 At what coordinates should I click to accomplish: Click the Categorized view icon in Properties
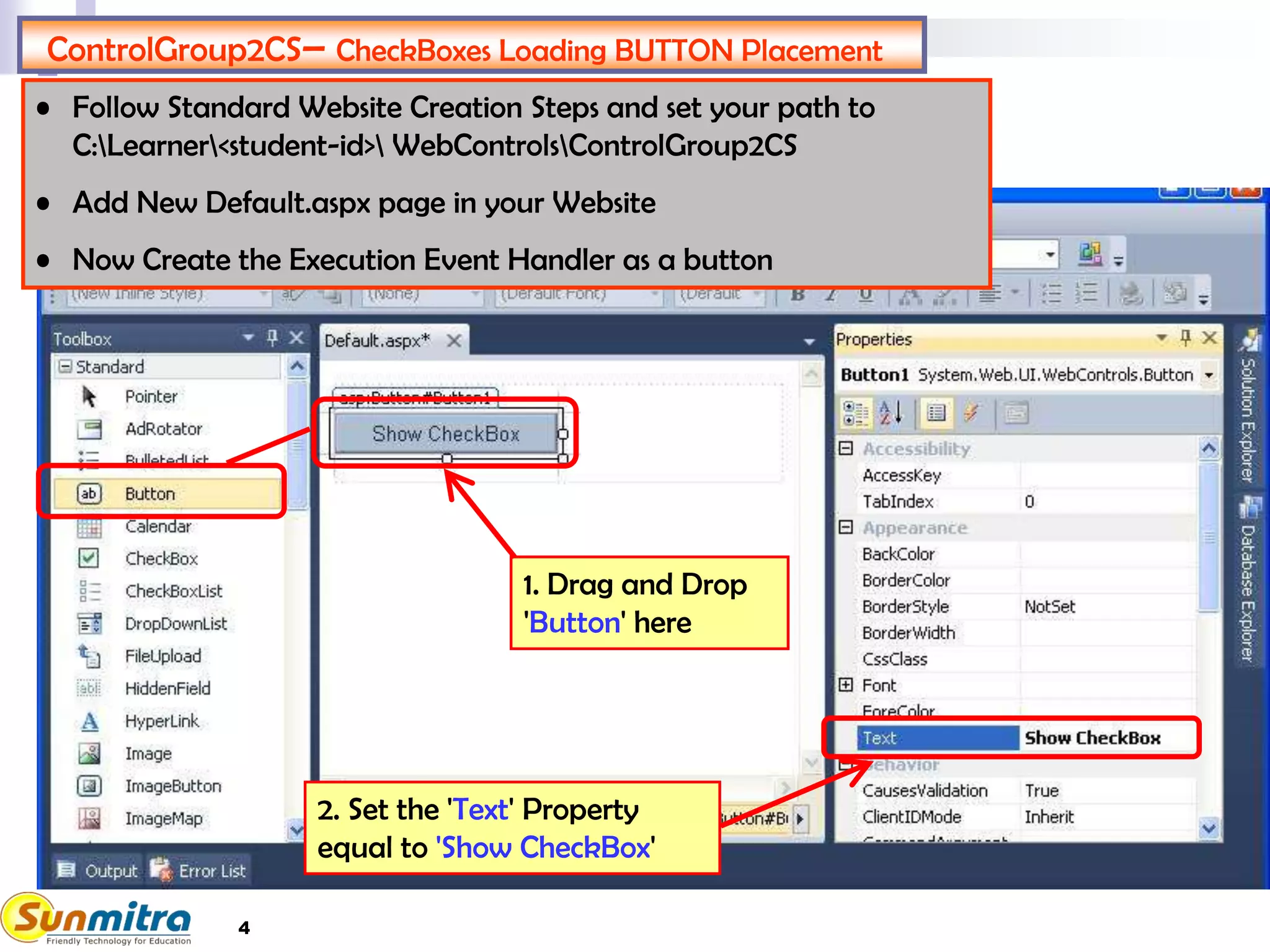(x=855, y=413)
